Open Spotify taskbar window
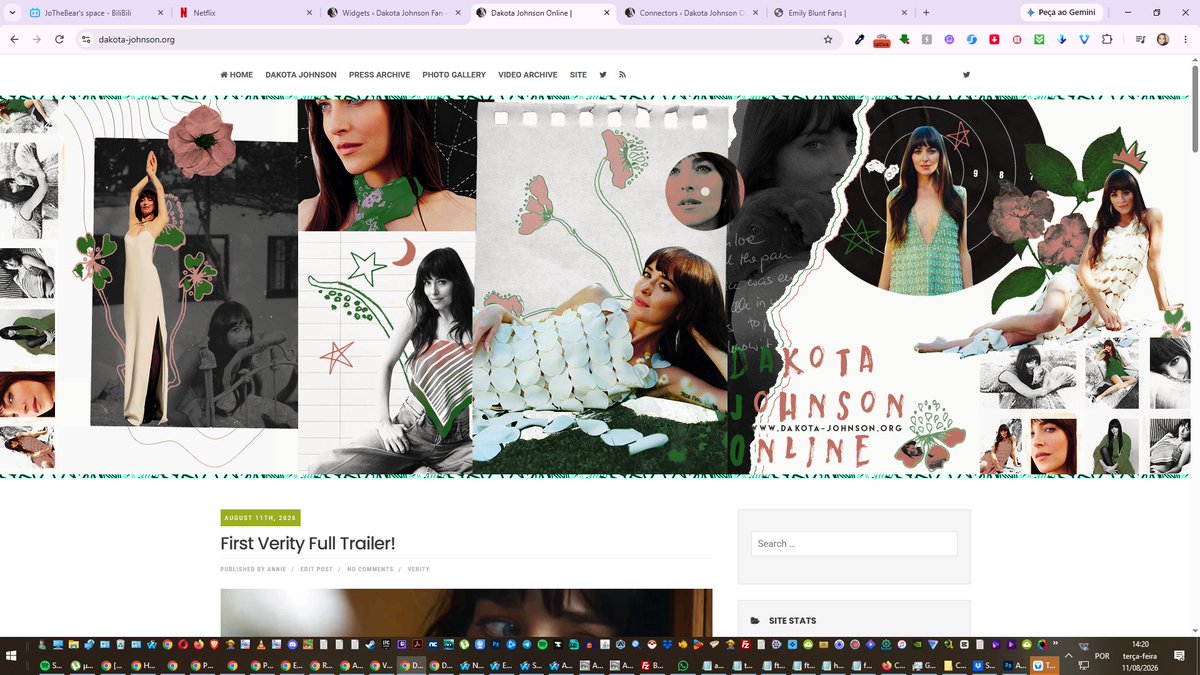The image size is (1200, 675). (x=50, y=665)
